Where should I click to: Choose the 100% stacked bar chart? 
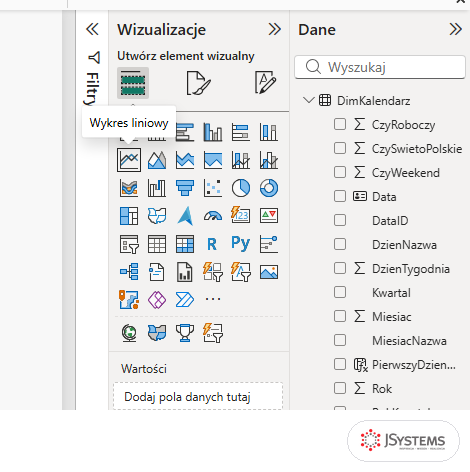pyautogui.click(x=241, y=132)
